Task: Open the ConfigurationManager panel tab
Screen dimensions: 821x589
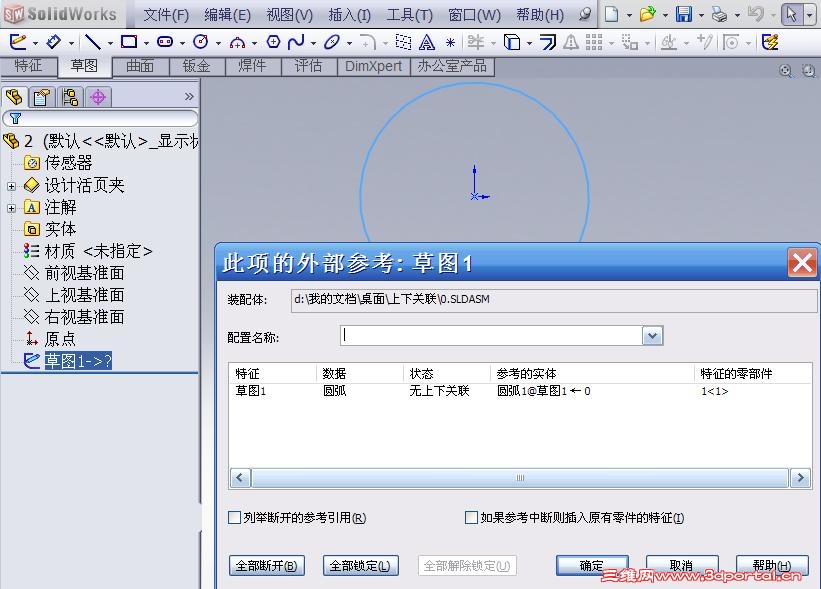Action: tap(70, 97)
